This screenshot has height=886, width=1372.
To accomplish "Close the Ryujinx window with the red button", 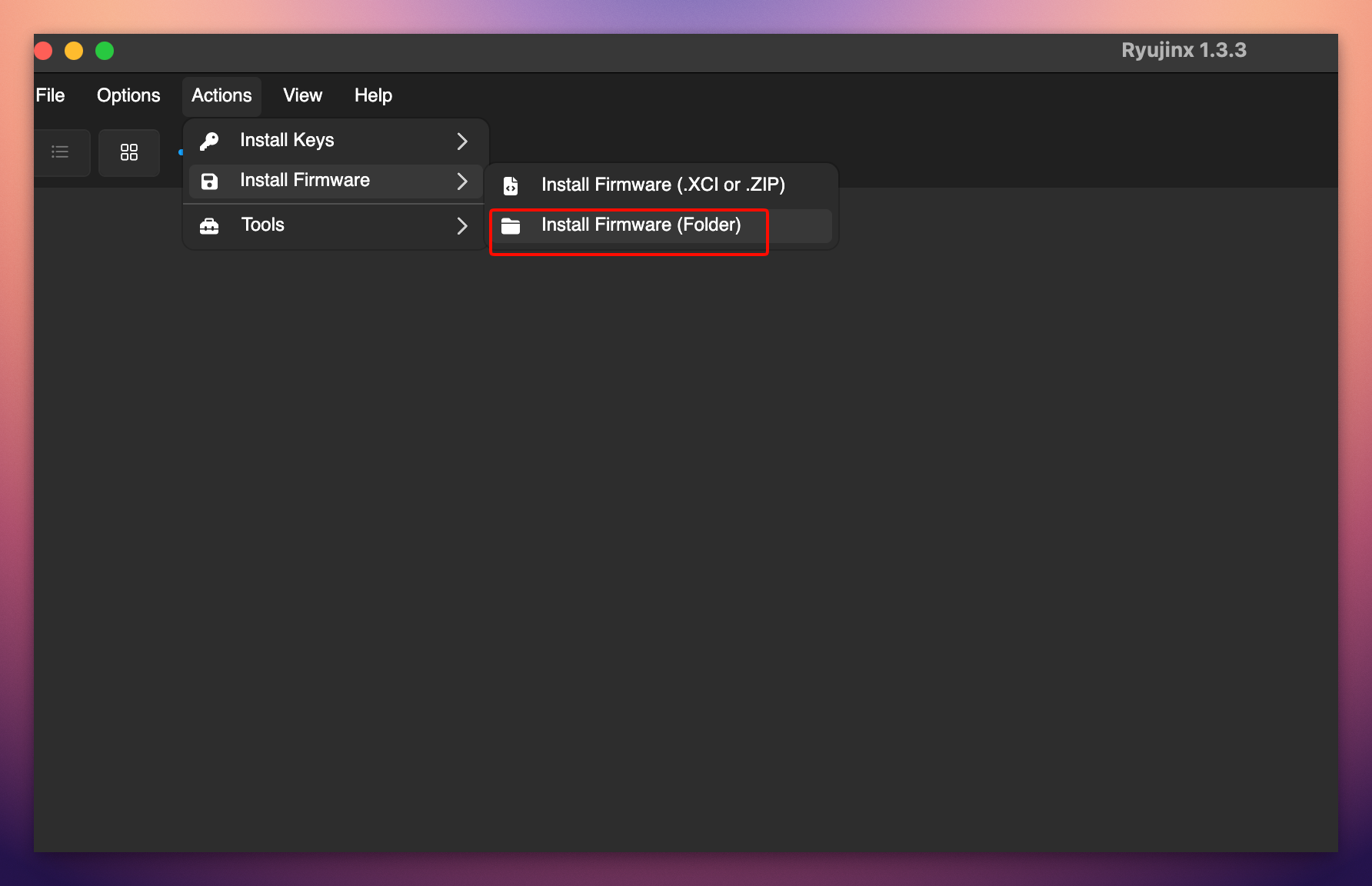I will [x=43, y=51].
